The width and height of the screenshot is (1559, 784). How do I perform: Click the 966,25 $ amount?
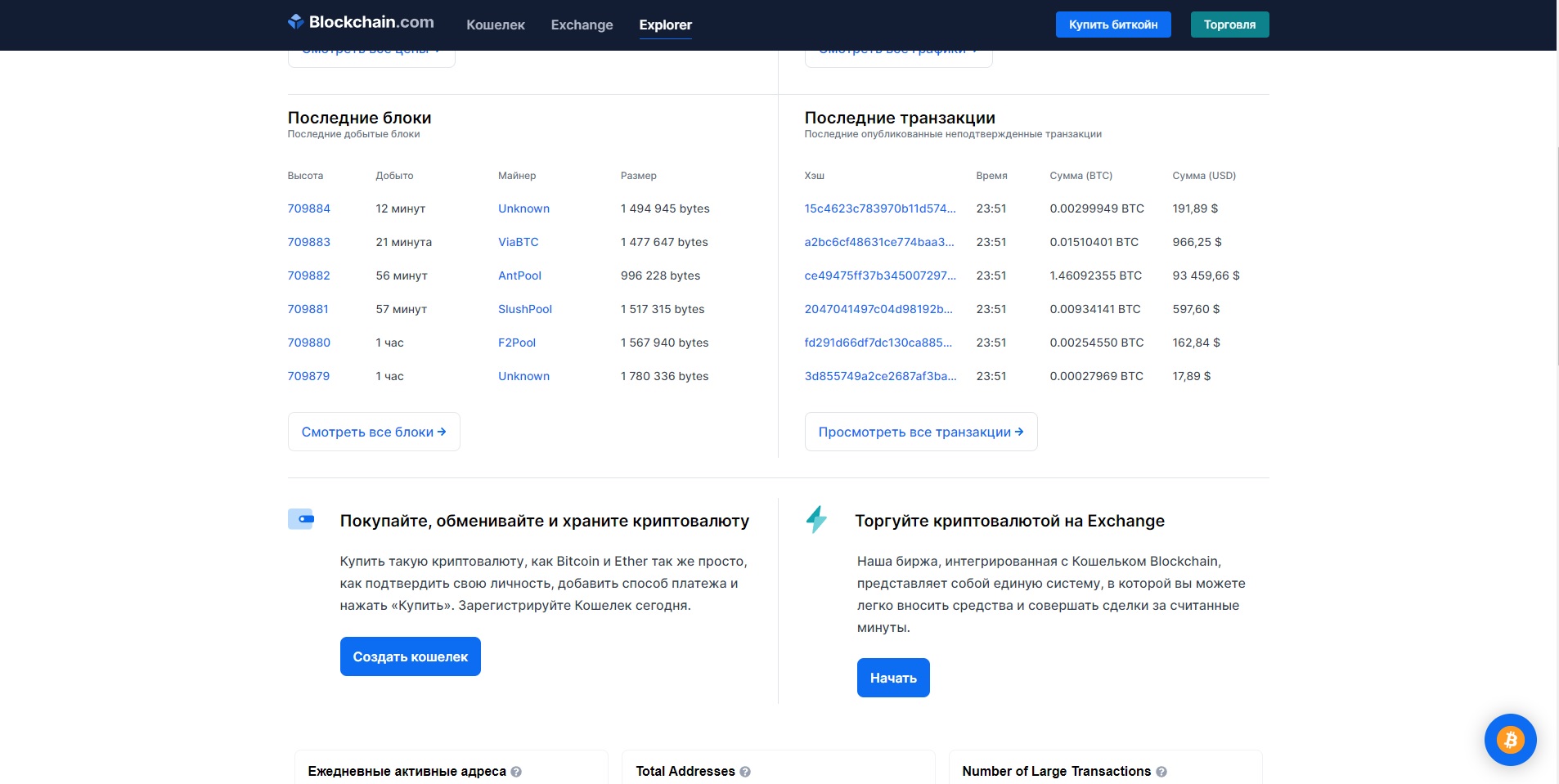1197,242
